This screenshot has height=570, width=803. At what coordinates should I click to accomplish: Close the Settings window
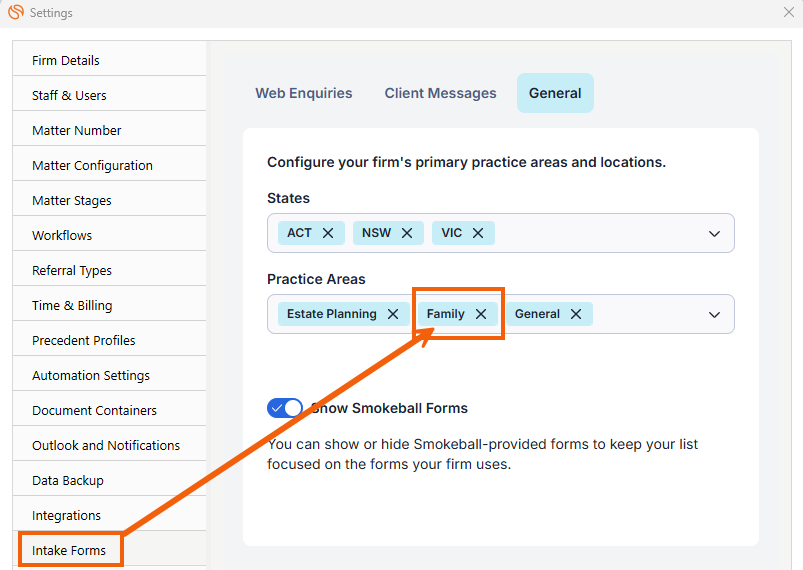click(x=789, y=13)
